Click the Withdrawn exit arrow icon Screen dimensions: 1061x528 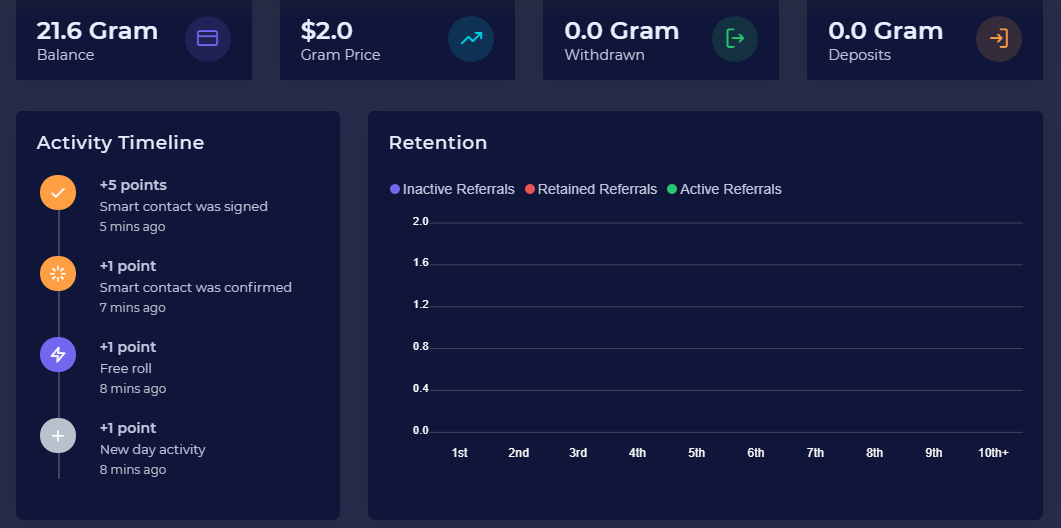[x=735, y=39]
